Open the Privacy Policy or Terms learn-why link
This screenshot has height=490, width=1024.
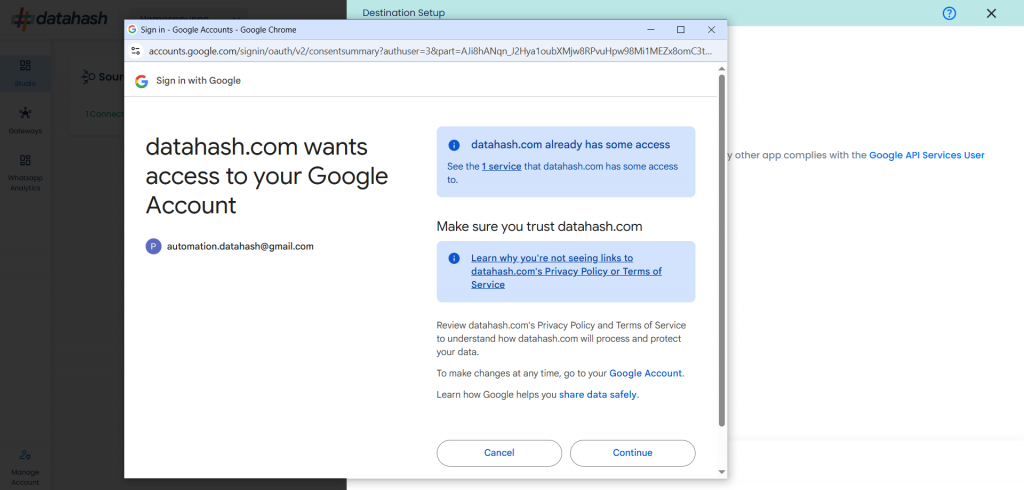tap(566, 271)
